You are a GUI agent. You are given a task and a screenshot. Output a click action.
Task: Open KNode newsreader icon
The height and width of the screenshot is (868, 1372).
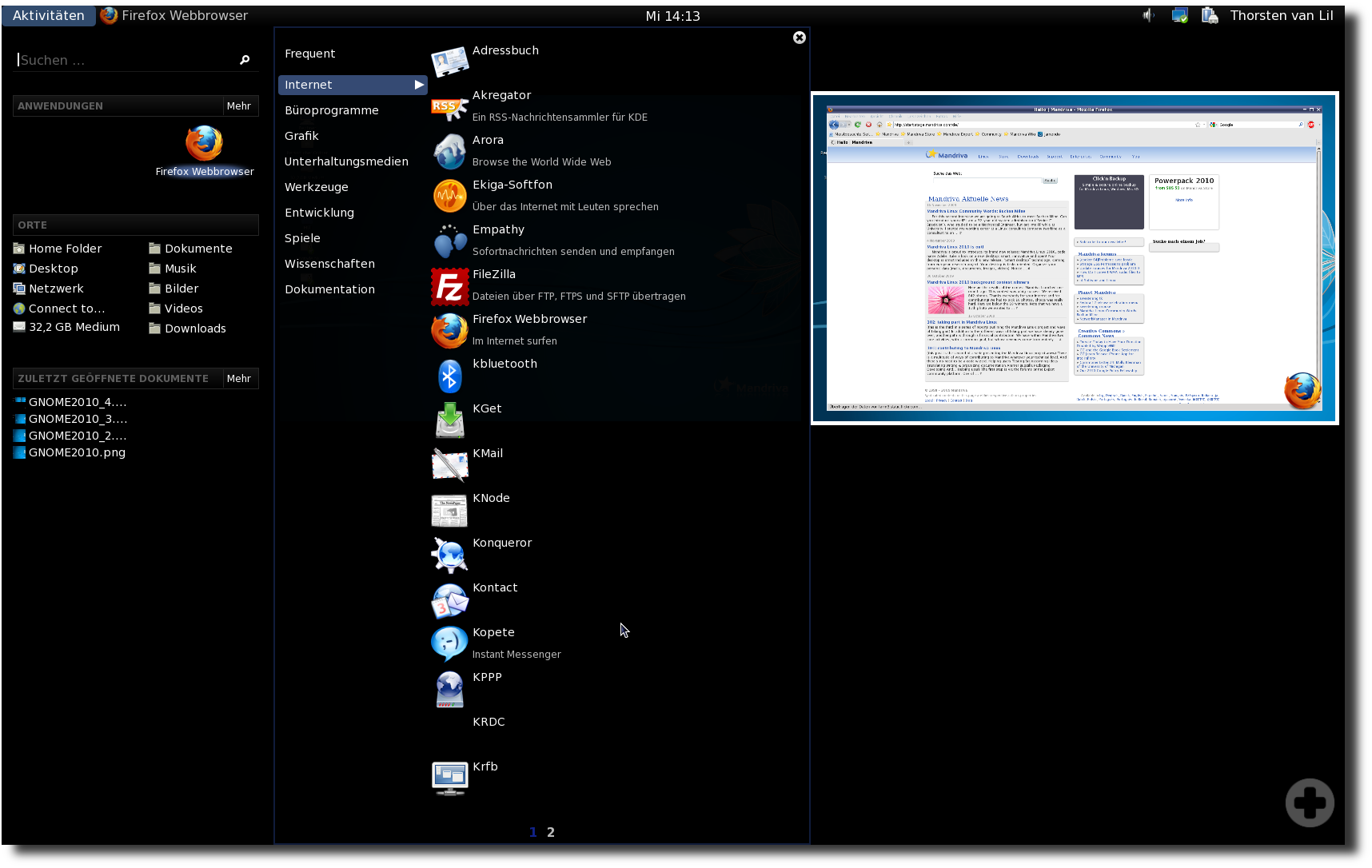(x=449, y=509)
